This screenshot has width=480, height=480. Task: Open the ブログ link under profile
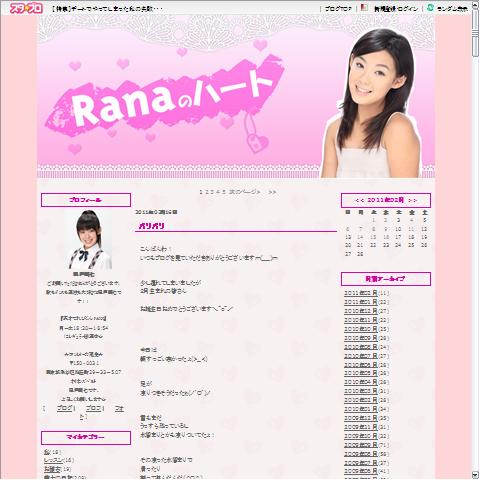[64, 408]
